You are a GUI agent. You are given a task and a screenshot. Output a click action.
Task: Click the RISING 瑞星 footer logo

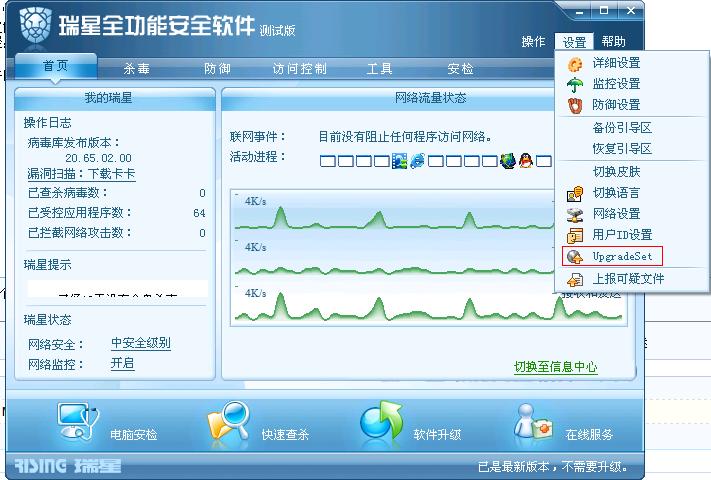[67, 465]
